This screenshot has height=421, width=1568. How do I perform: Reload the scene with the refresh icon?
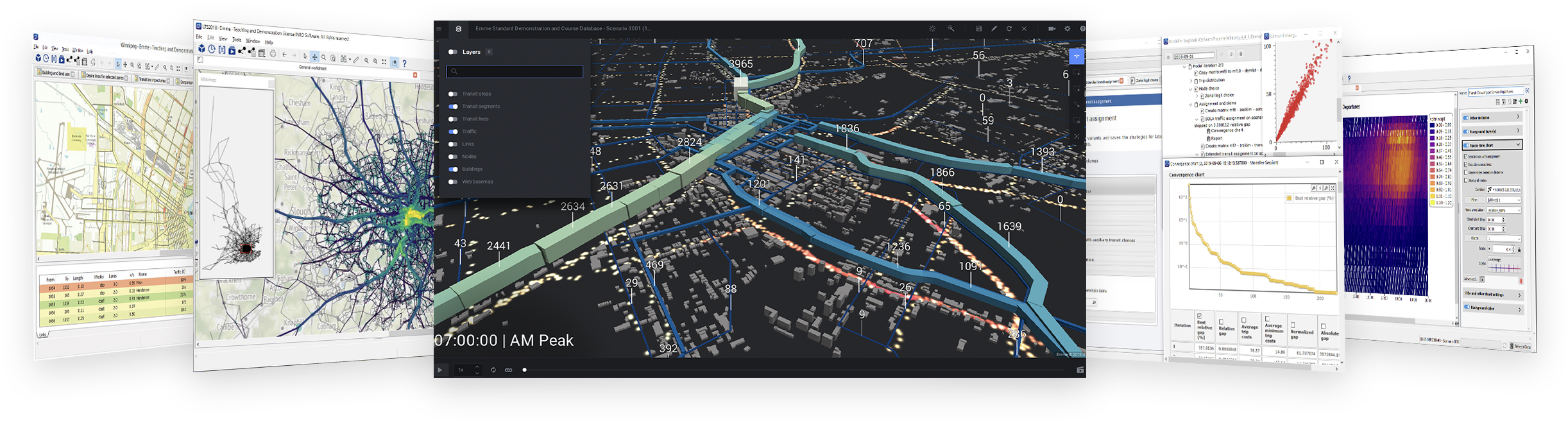point(1009,29)
